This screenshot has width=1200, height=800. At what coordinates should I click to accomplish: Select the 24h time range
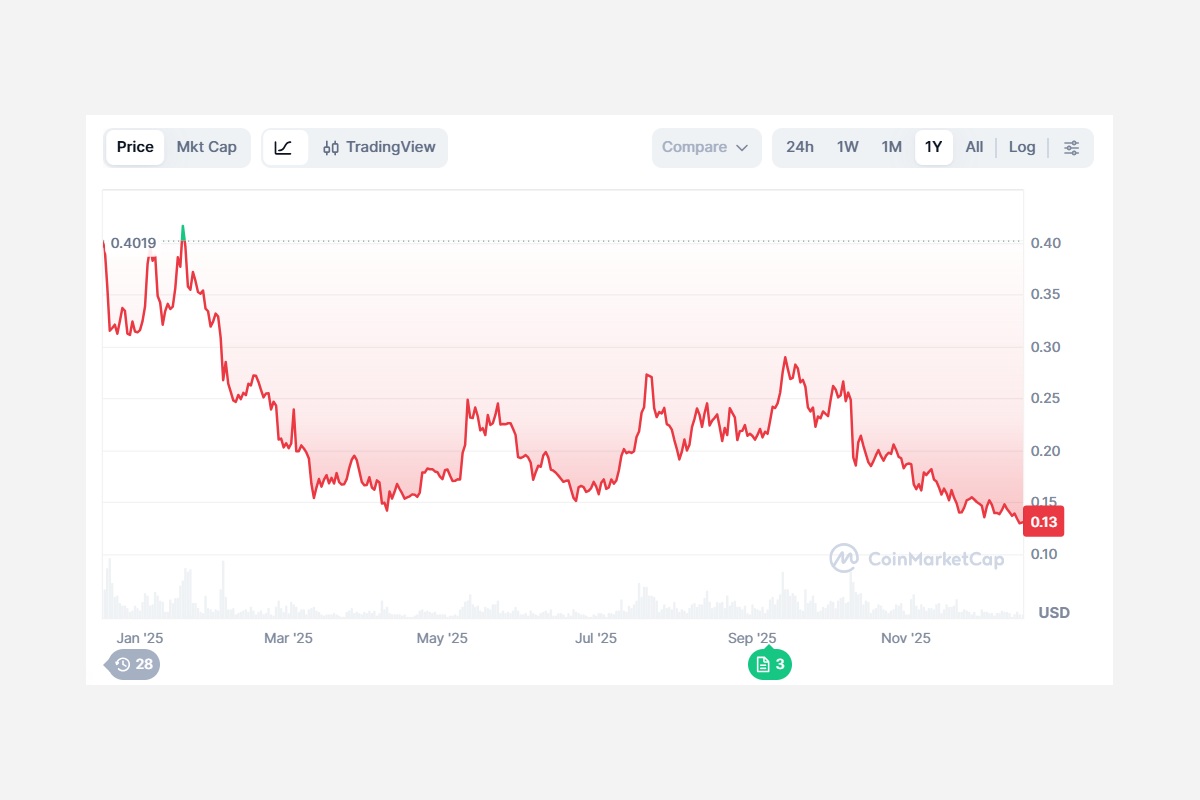pos(800,148)
